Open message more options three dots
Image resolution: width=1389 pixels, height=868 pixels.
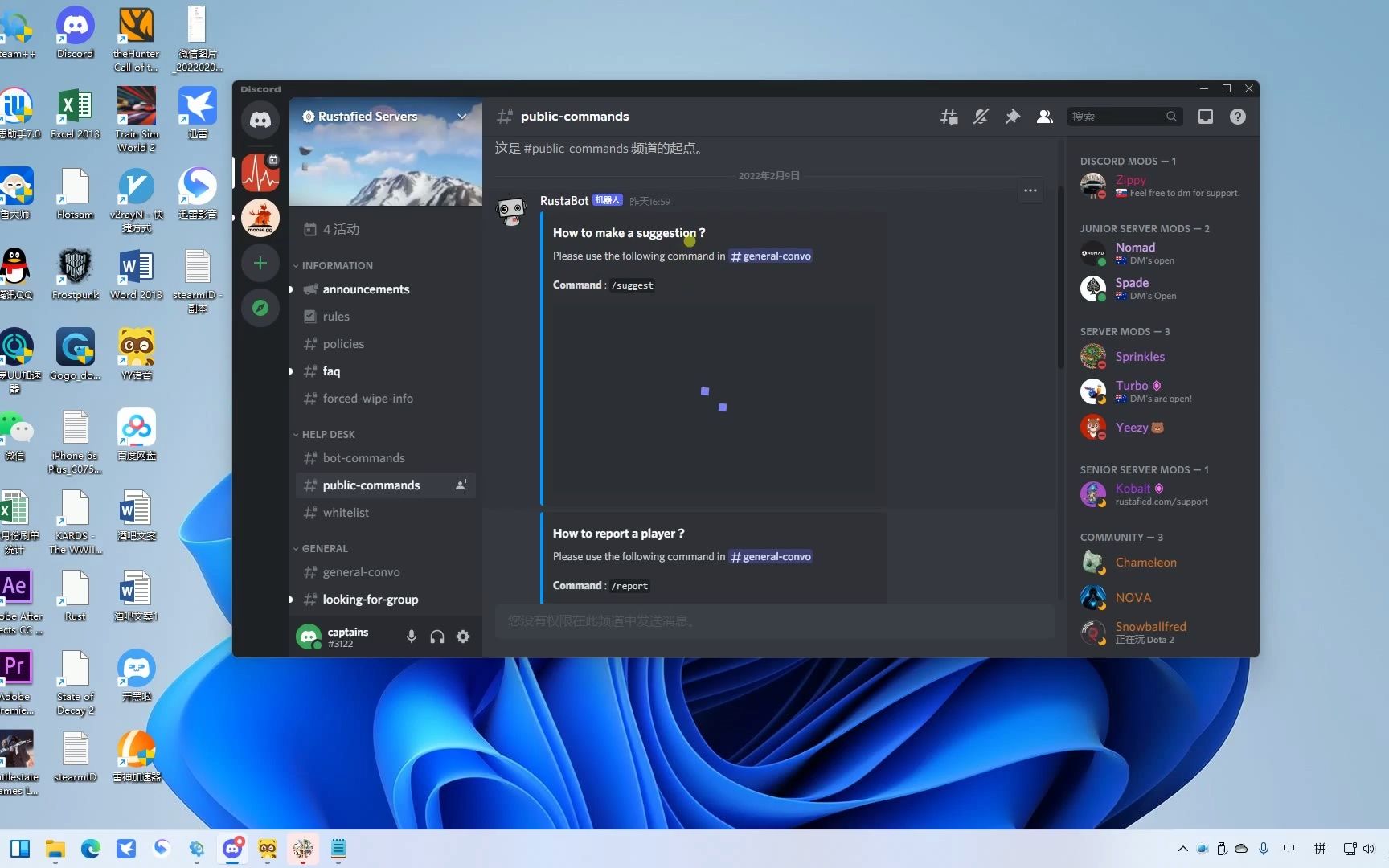(1030, 190)
